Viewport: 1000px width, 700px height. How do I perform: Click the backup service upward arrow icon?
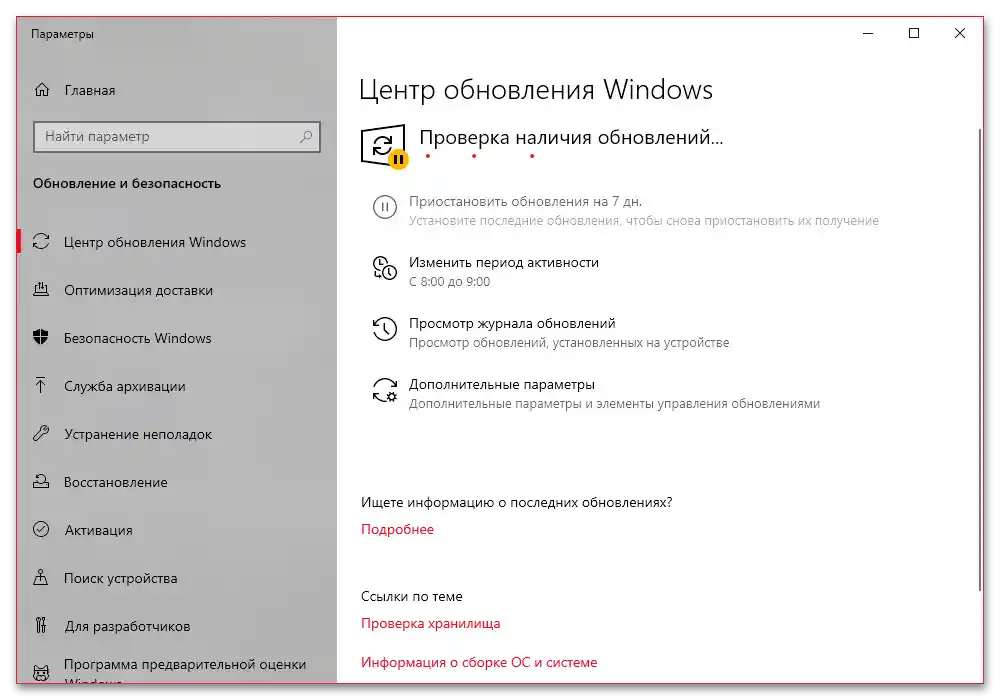(x=41, y=385)
